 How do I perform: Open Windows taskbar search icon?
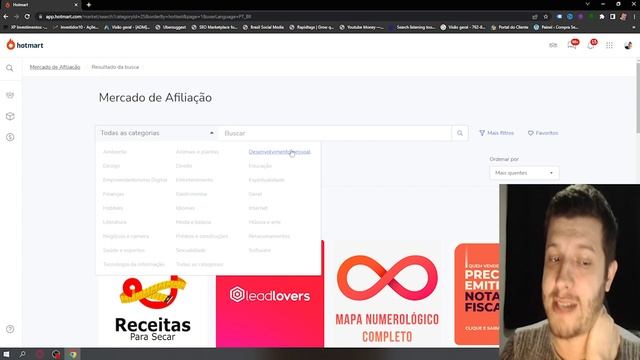[22, 354]
